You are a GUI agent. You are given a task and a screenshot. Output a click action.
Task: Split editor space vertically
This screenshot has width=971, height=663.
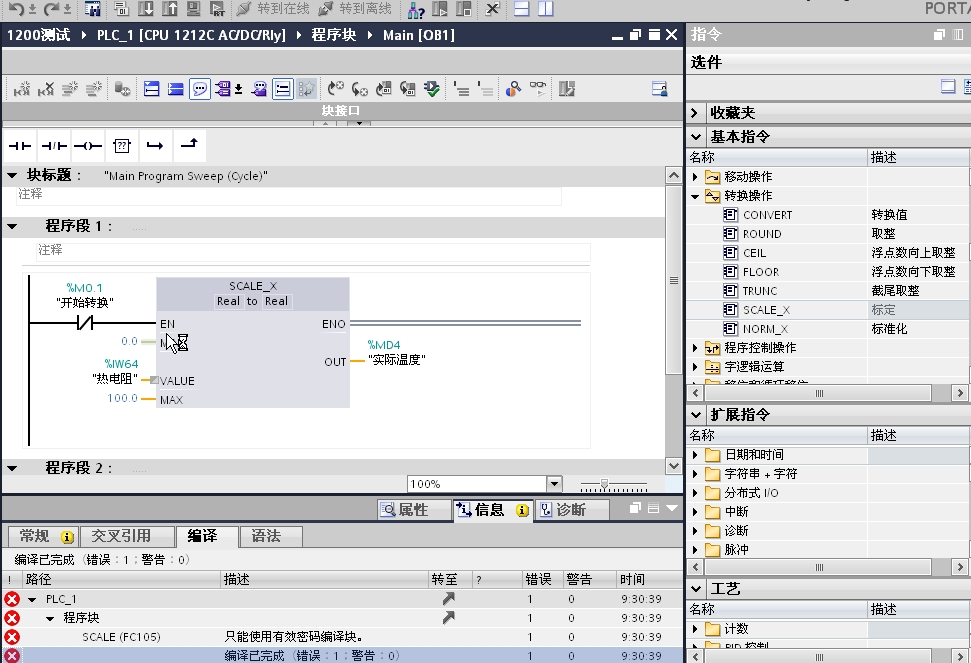pos(546,9)
